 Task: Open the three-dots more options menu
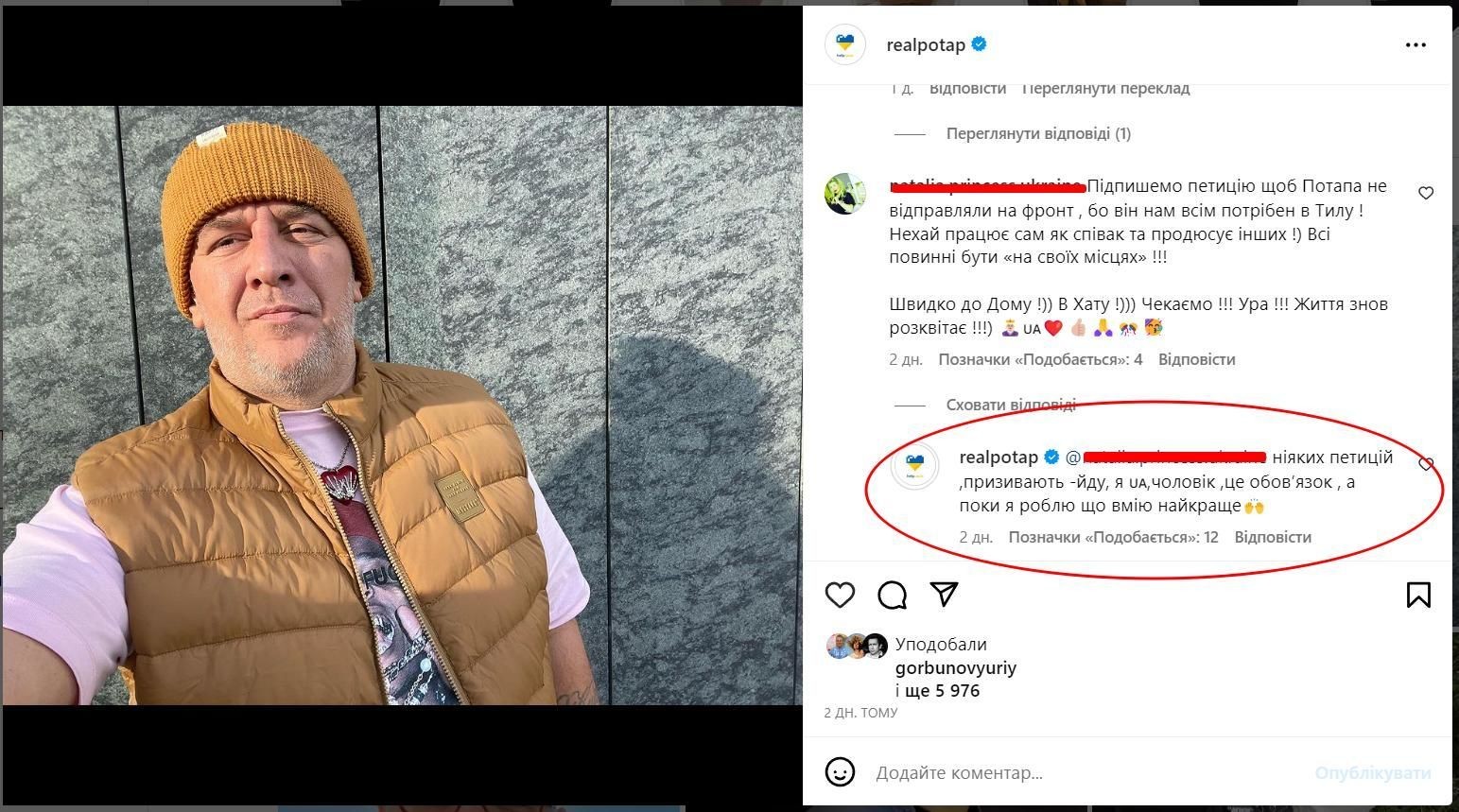click(1416, 45)
